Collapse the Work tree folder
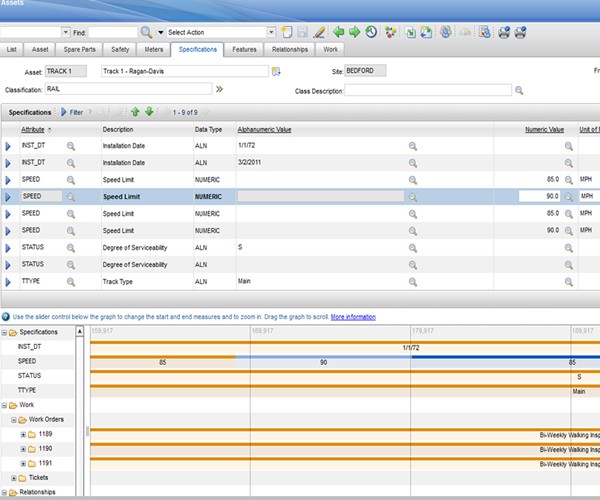The height and width of the screenshot is (500, 600). (x=4, y=405)
